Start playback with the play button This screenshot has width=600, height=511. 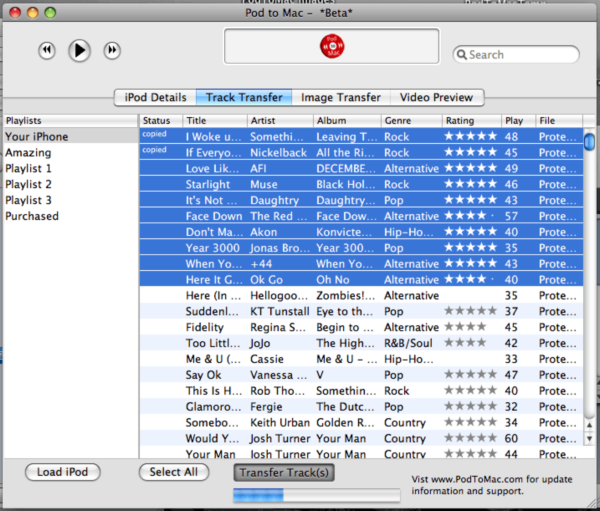(x=79, y=50)
